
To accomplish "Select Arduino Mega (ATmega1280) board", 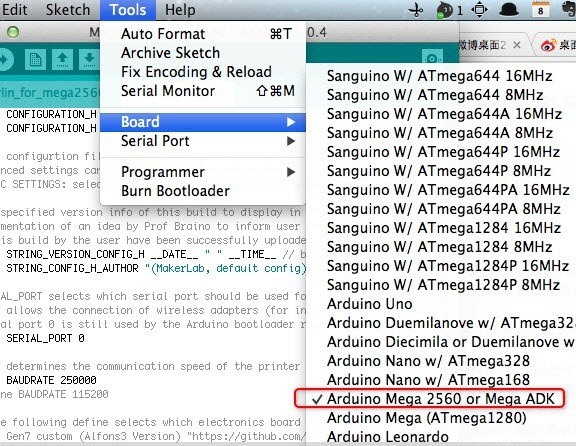I will [441, 418].
